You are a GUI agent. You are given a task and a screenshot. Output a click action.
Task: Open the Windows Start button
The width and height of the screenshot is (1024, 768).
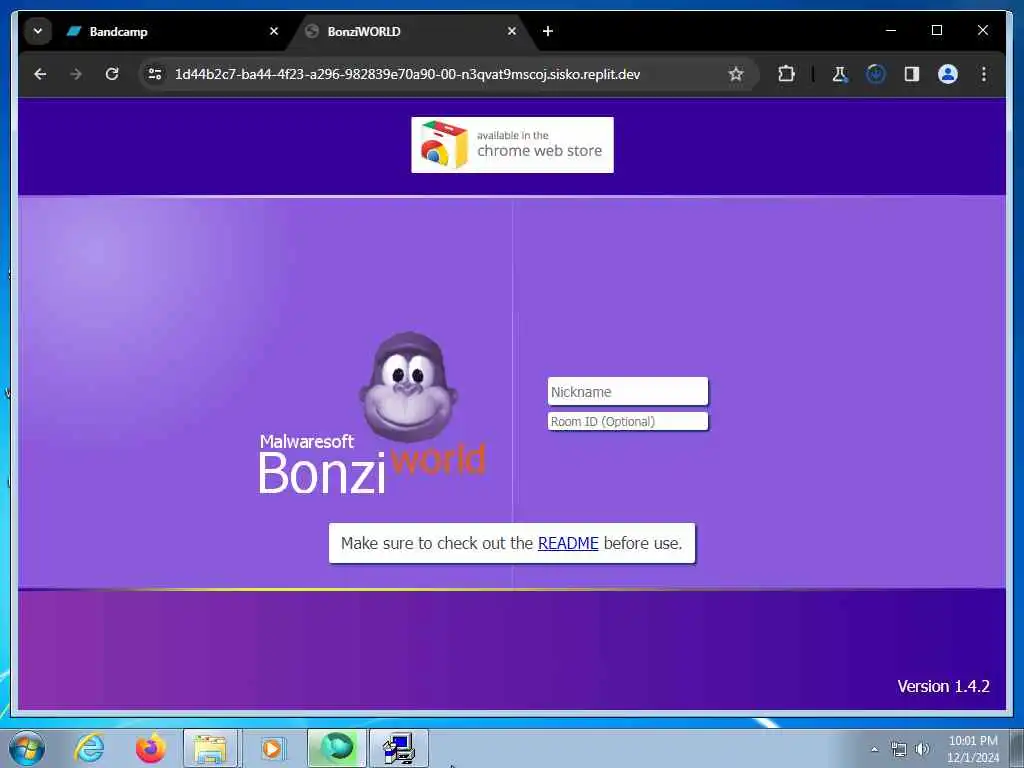(27, 748)
